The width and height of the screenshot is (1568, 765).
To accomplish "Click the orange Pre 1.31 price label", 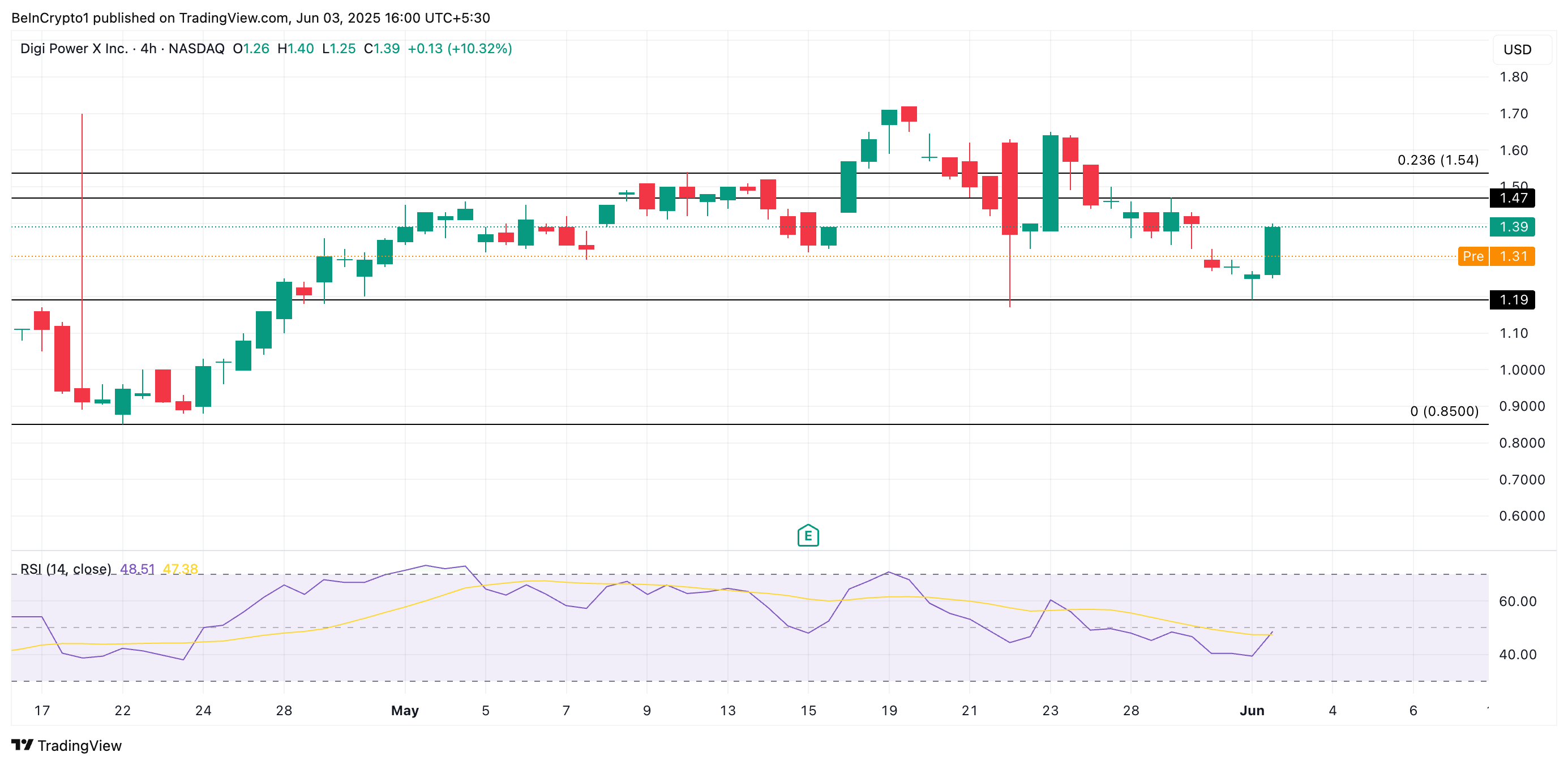I will 1496,256.
